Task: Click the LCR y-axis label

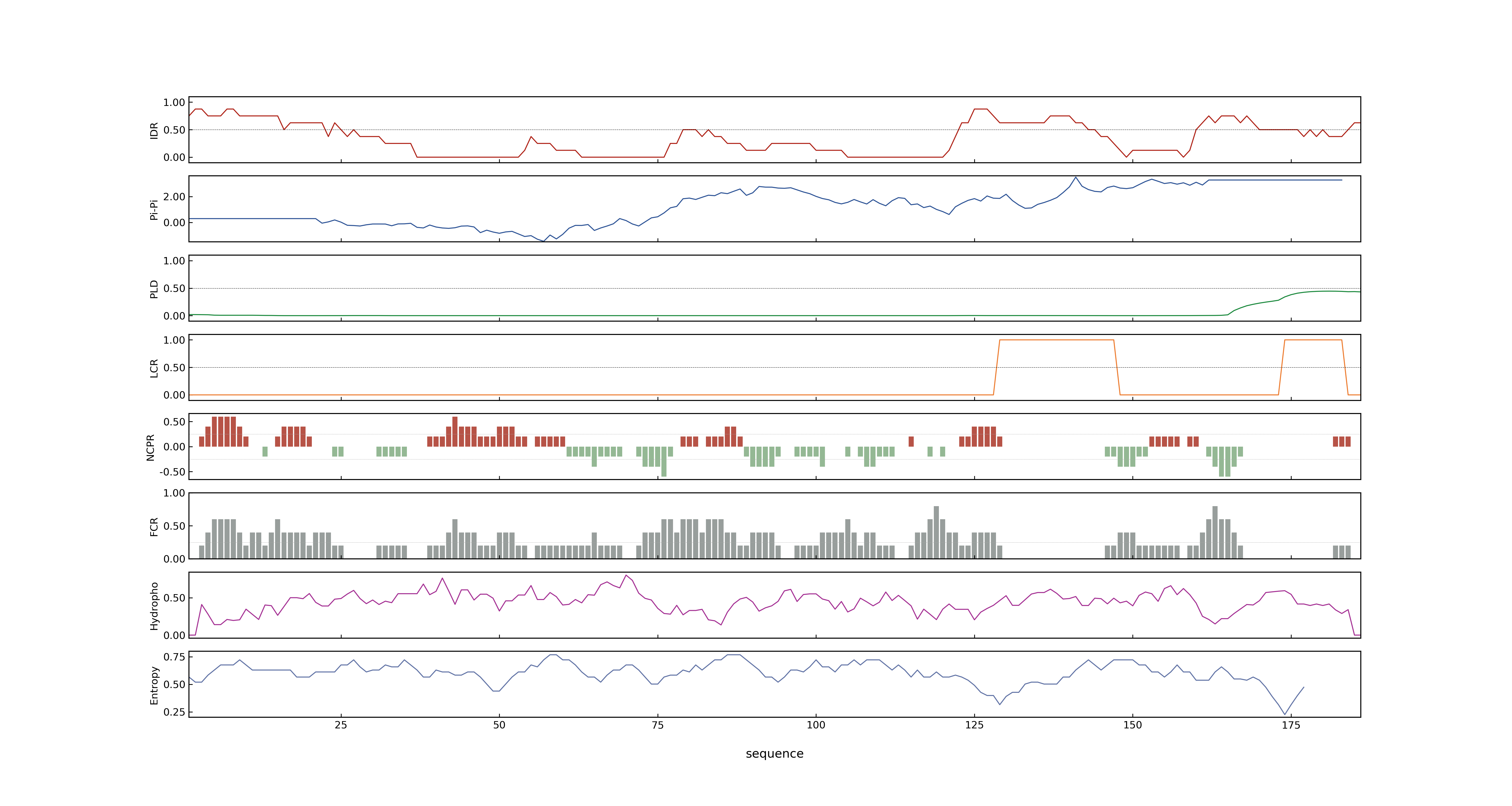Action: pos(154,368)
